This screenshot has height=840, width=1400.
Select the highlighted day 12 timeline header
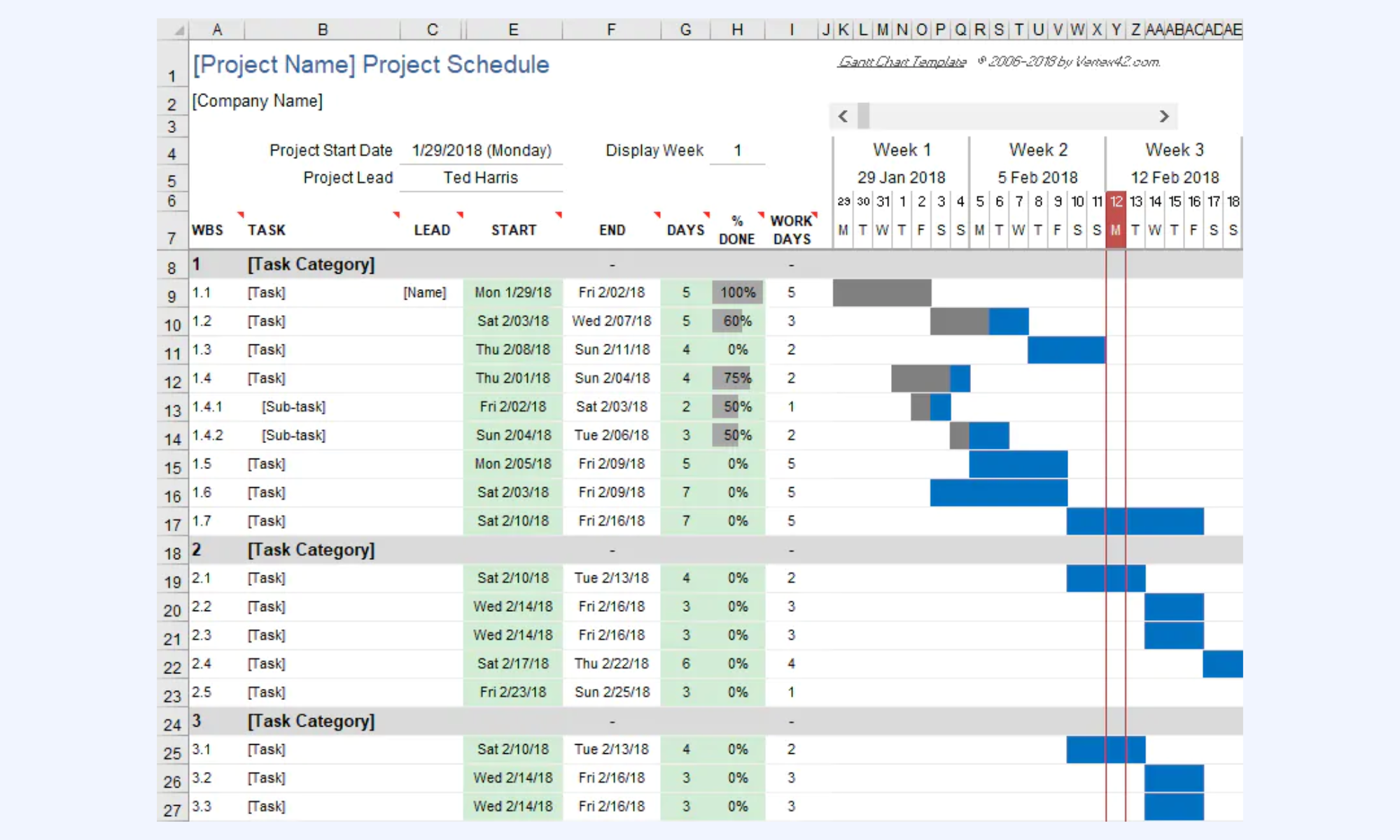pyautogui.click(x=1116, y=202)
